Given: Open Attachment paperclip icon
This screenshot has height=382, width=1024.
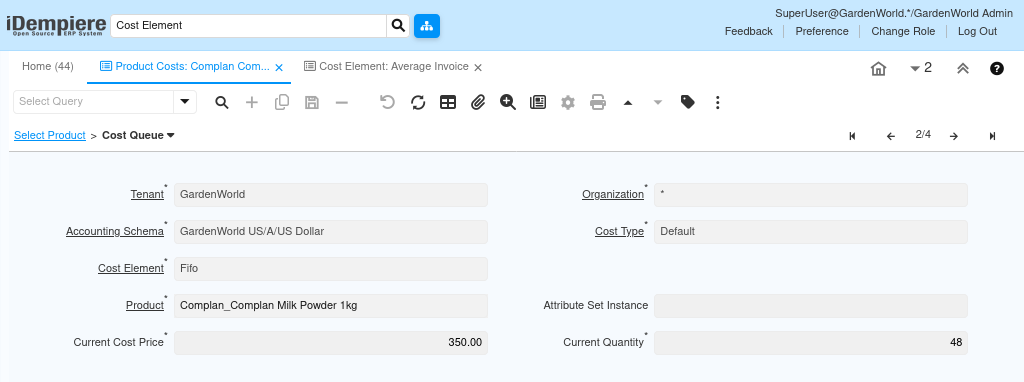Looking at the screenshot, I should [x=478, y=103].
